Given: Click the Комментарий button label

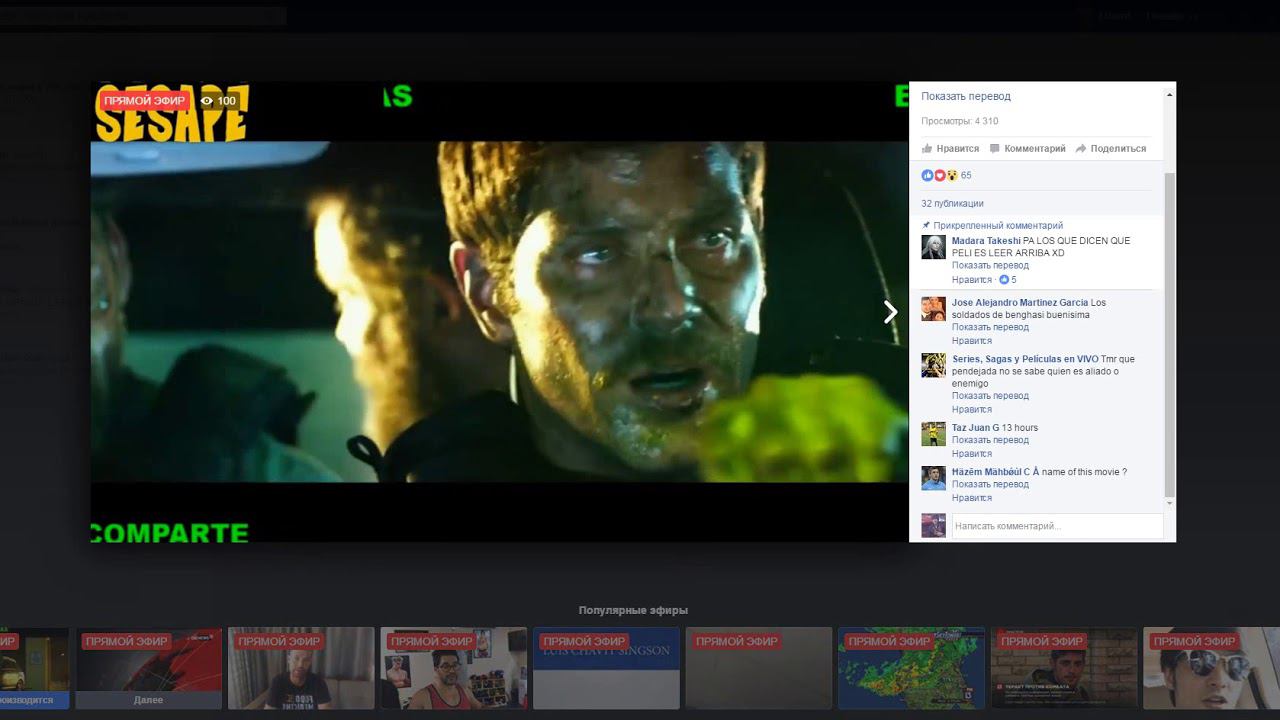Looking at the screenshot, I should click(x=1035, y=149).
